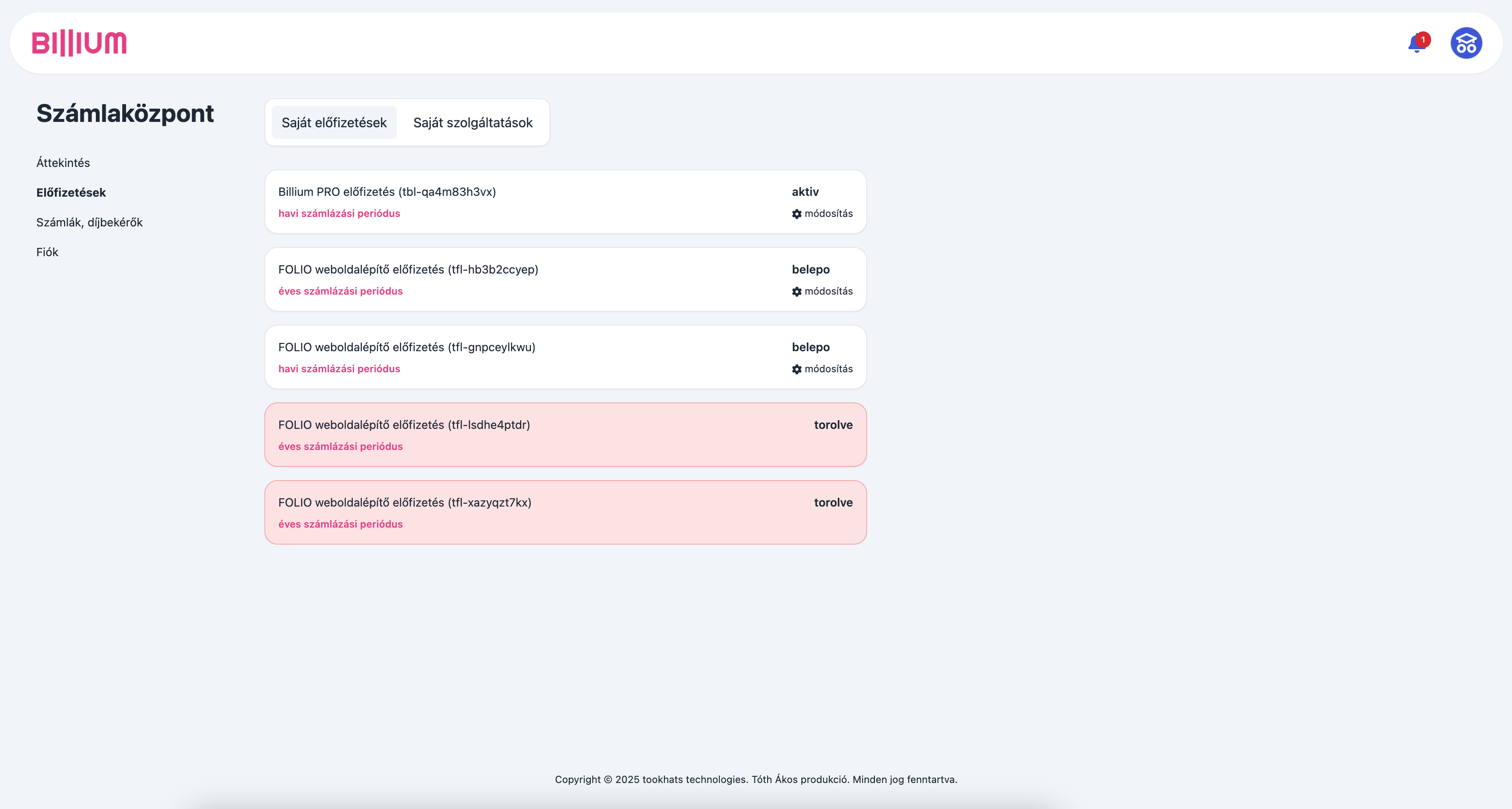Click gear icon on Billium PRO subscription

796,214
